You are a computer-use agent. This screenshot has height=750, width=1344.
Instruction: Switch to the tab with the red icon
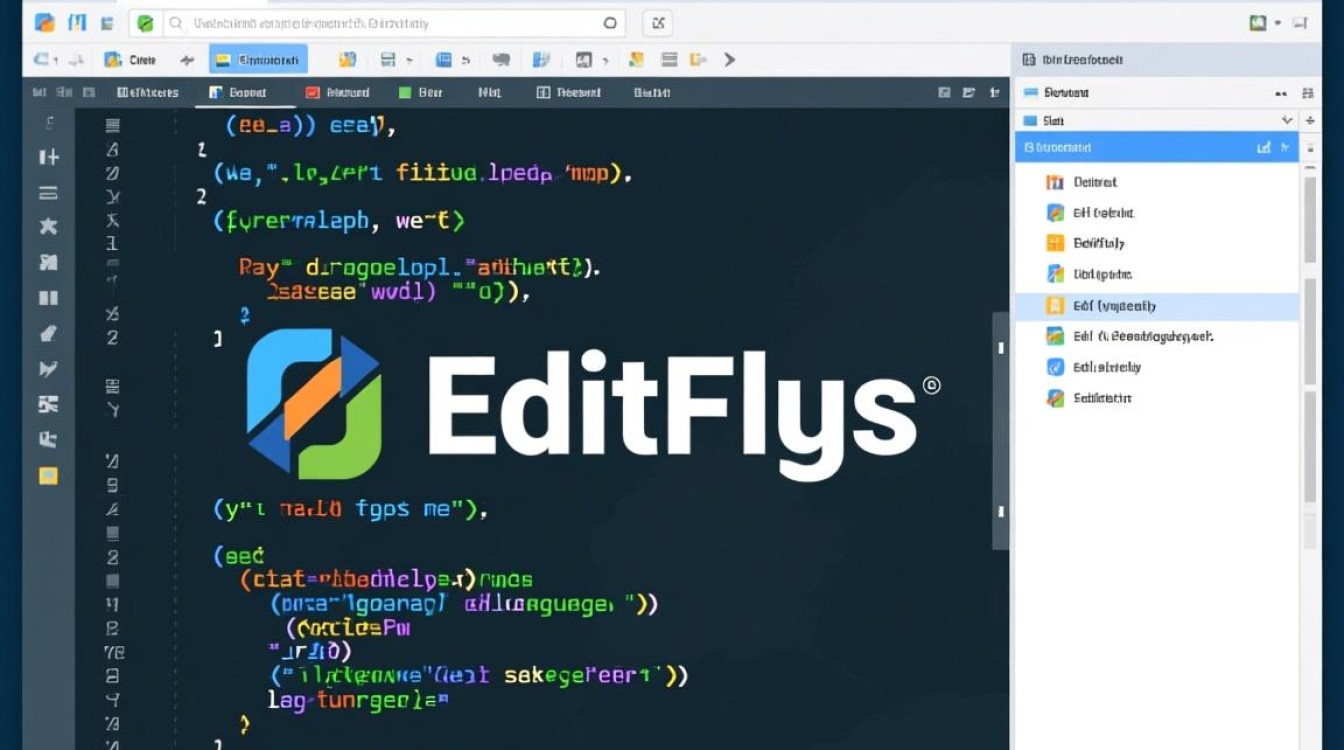(337, 92)
